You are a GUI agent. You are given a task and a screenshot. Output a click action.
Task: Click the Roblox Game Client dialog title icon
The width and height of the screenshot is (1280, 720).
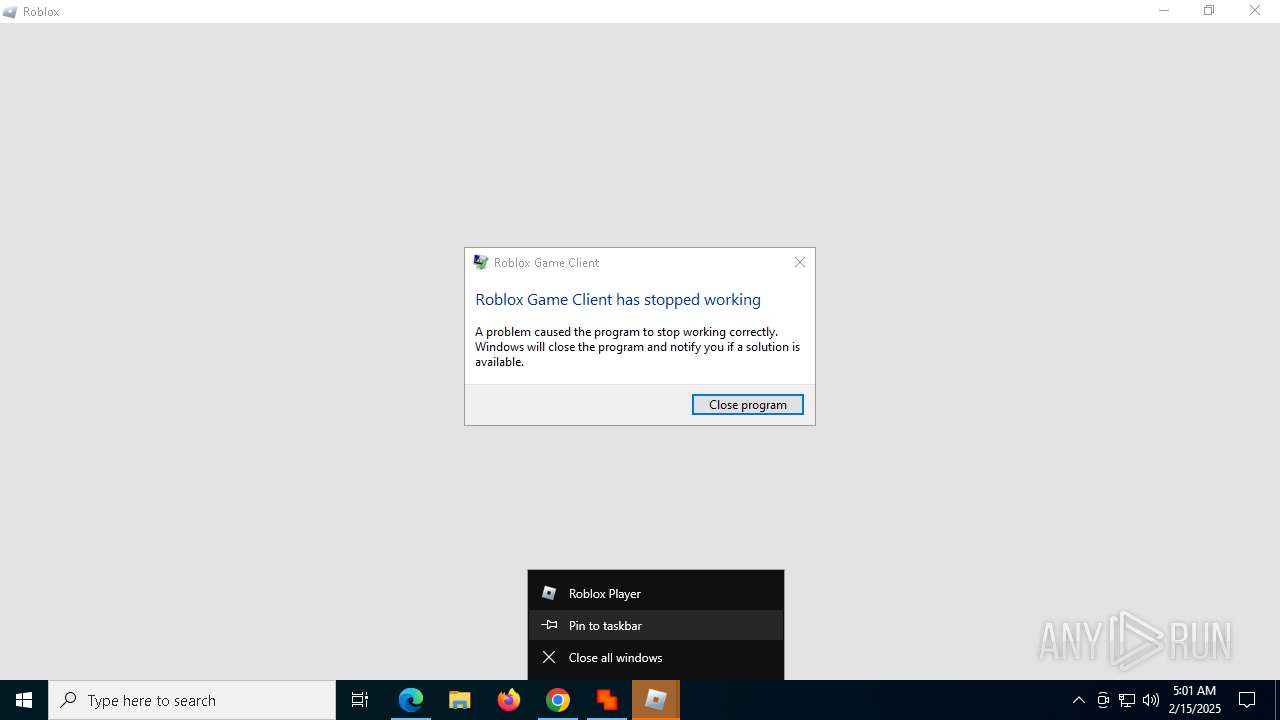pyautogui.click(x=481, y=262)
